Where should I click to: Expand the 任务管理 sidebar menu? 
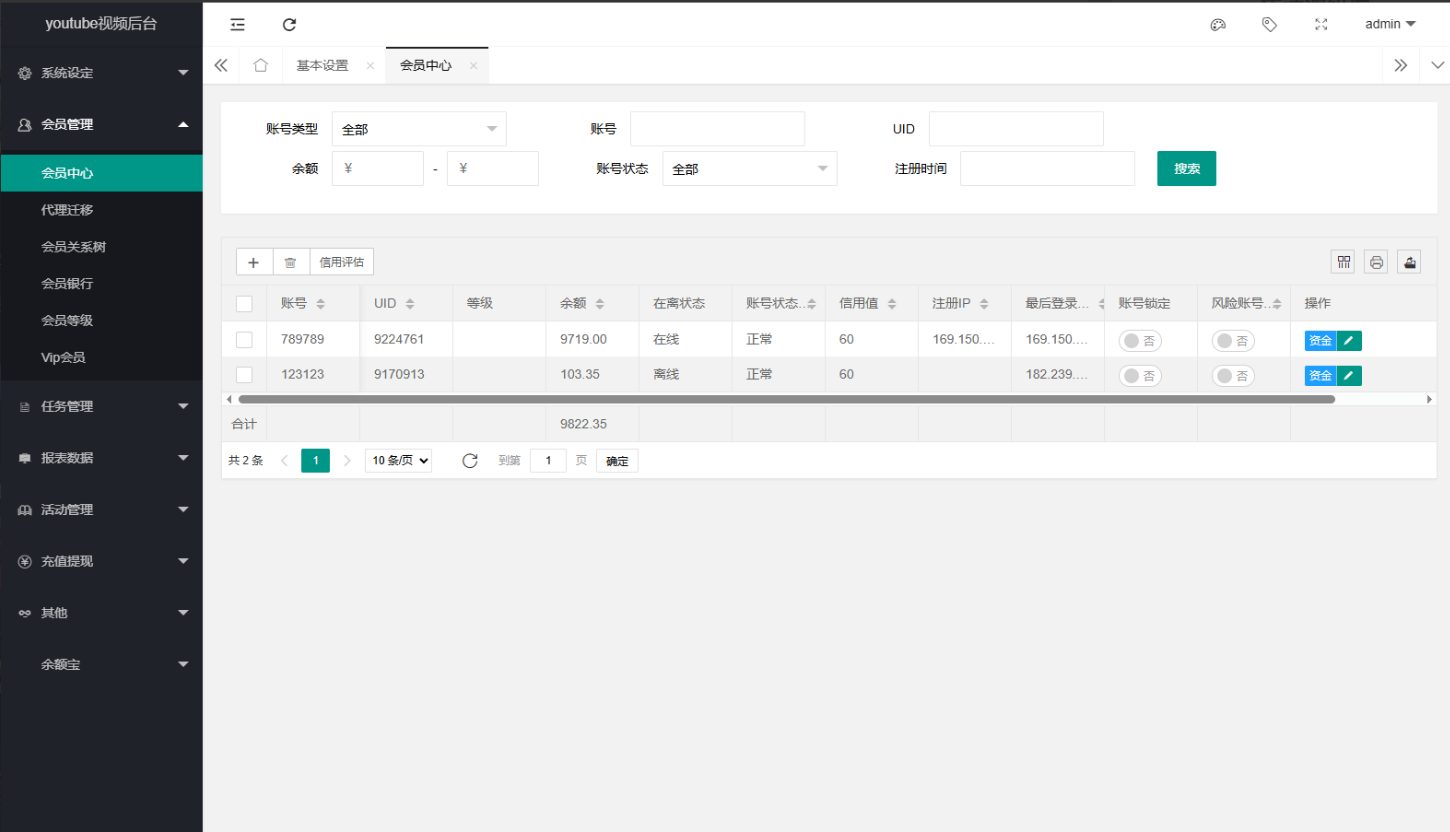(101, 407)
